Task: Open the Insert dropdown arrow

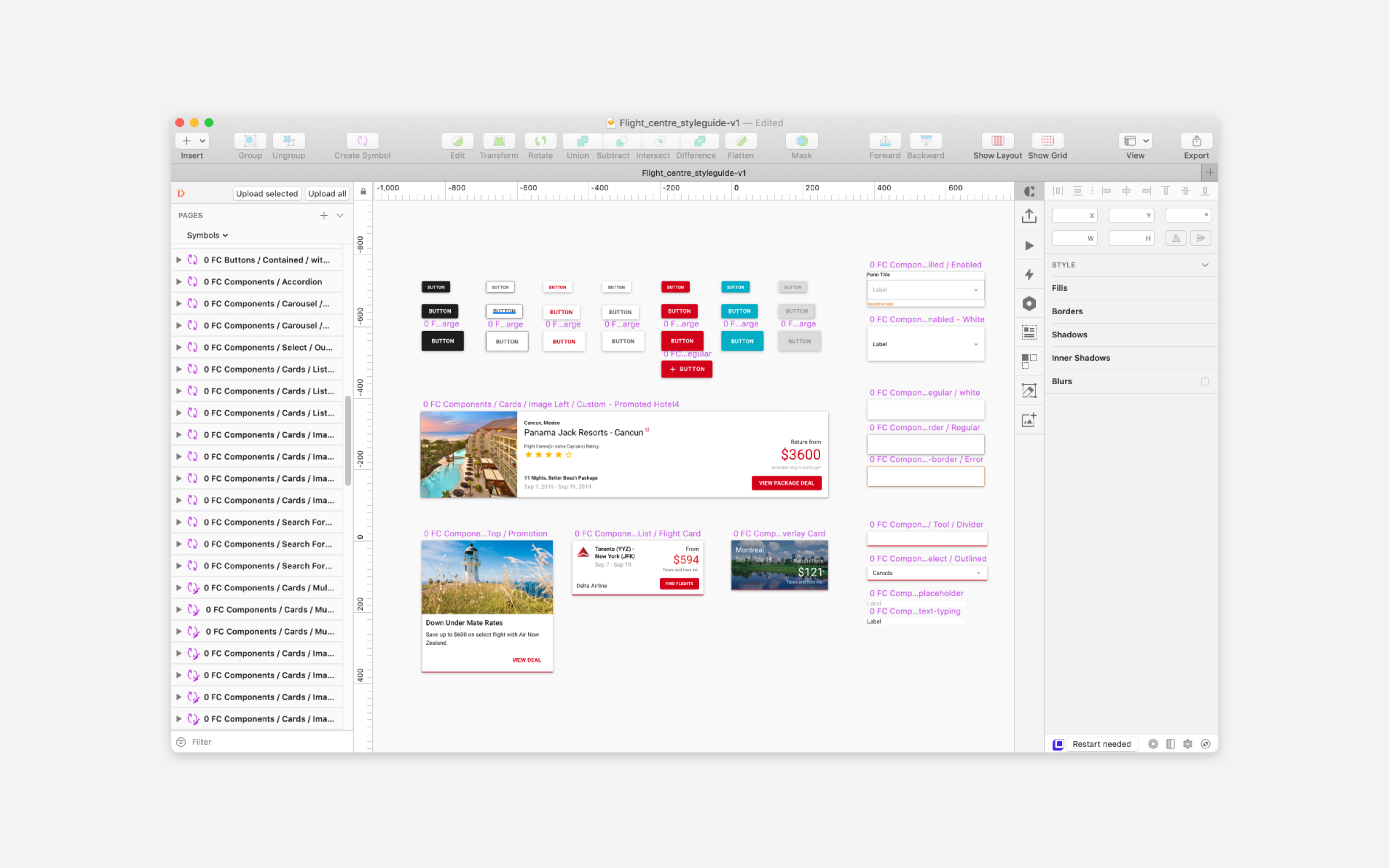Action: click(x=202, y=140)
